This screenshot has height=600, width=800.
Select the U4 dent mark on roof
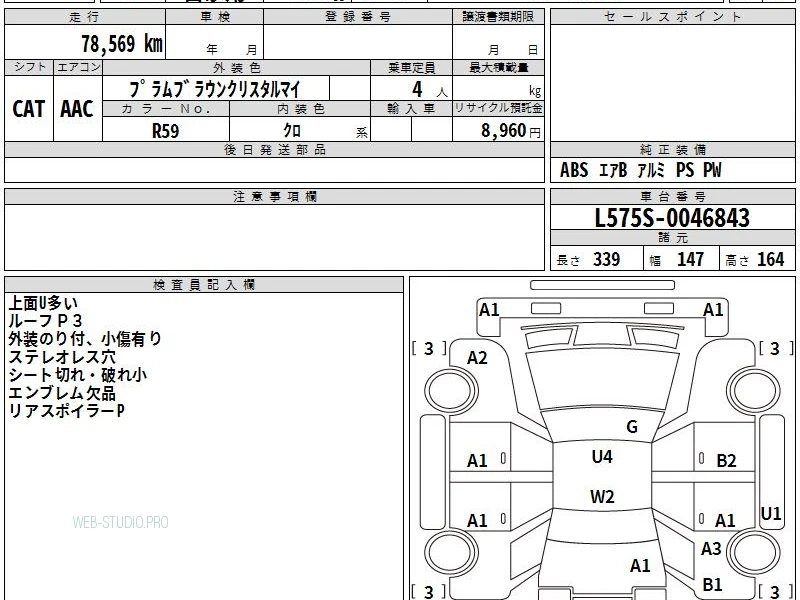coord(602,457)
